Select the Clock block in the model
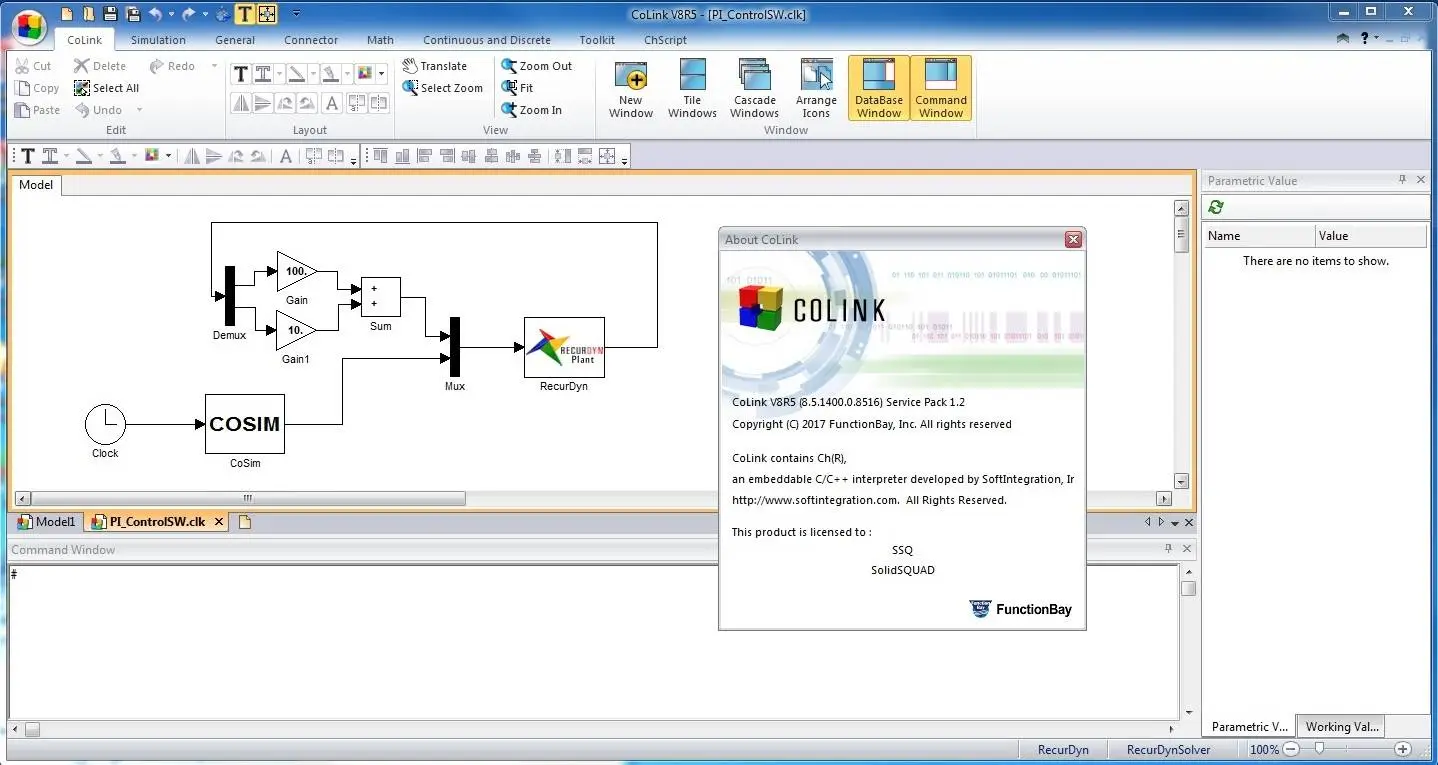Viewport: 1438px width, 765px height. 105,424
